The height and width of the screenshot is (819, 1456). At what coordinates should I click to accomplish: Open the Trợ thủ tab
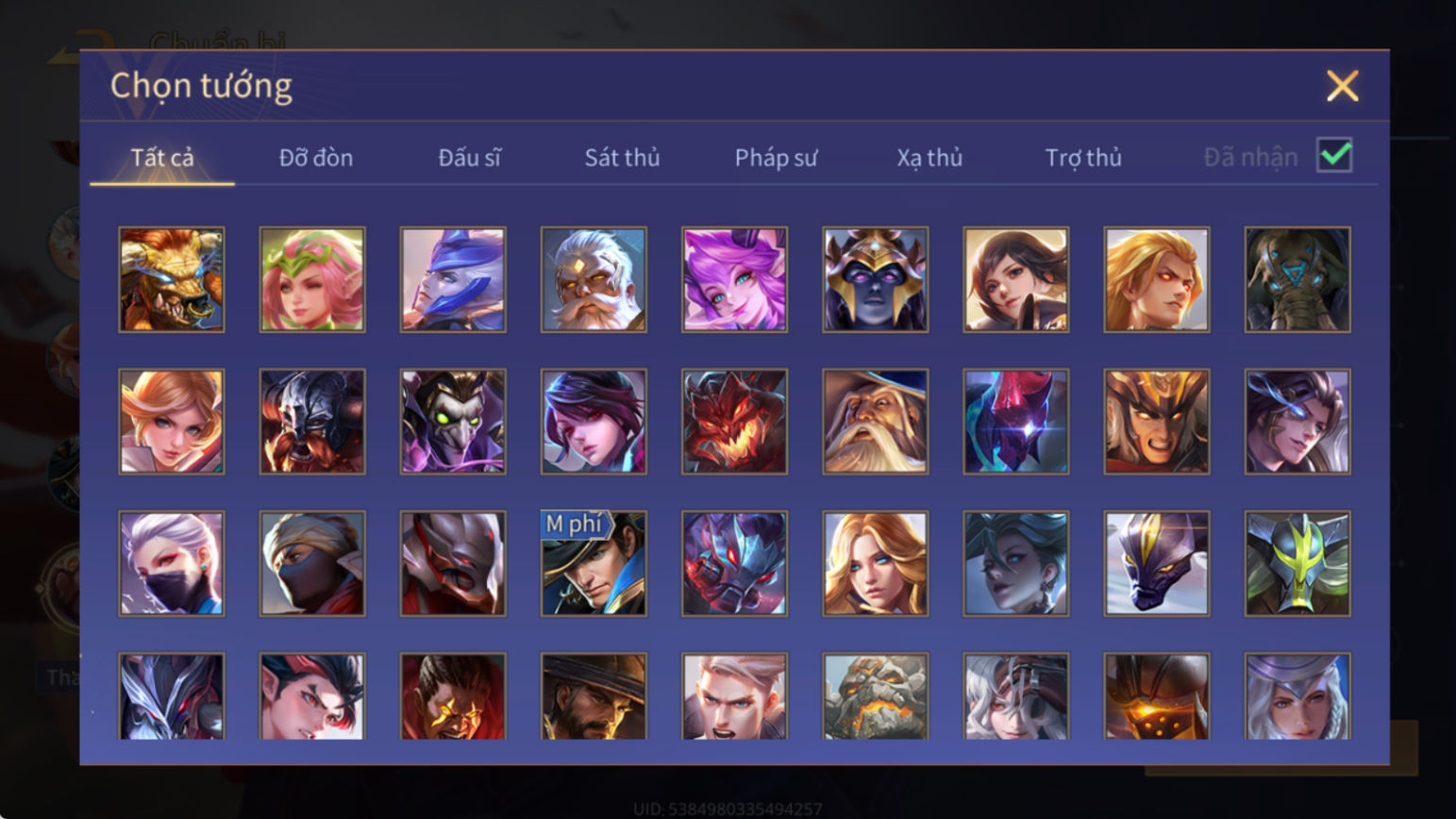click(1083, 158)
